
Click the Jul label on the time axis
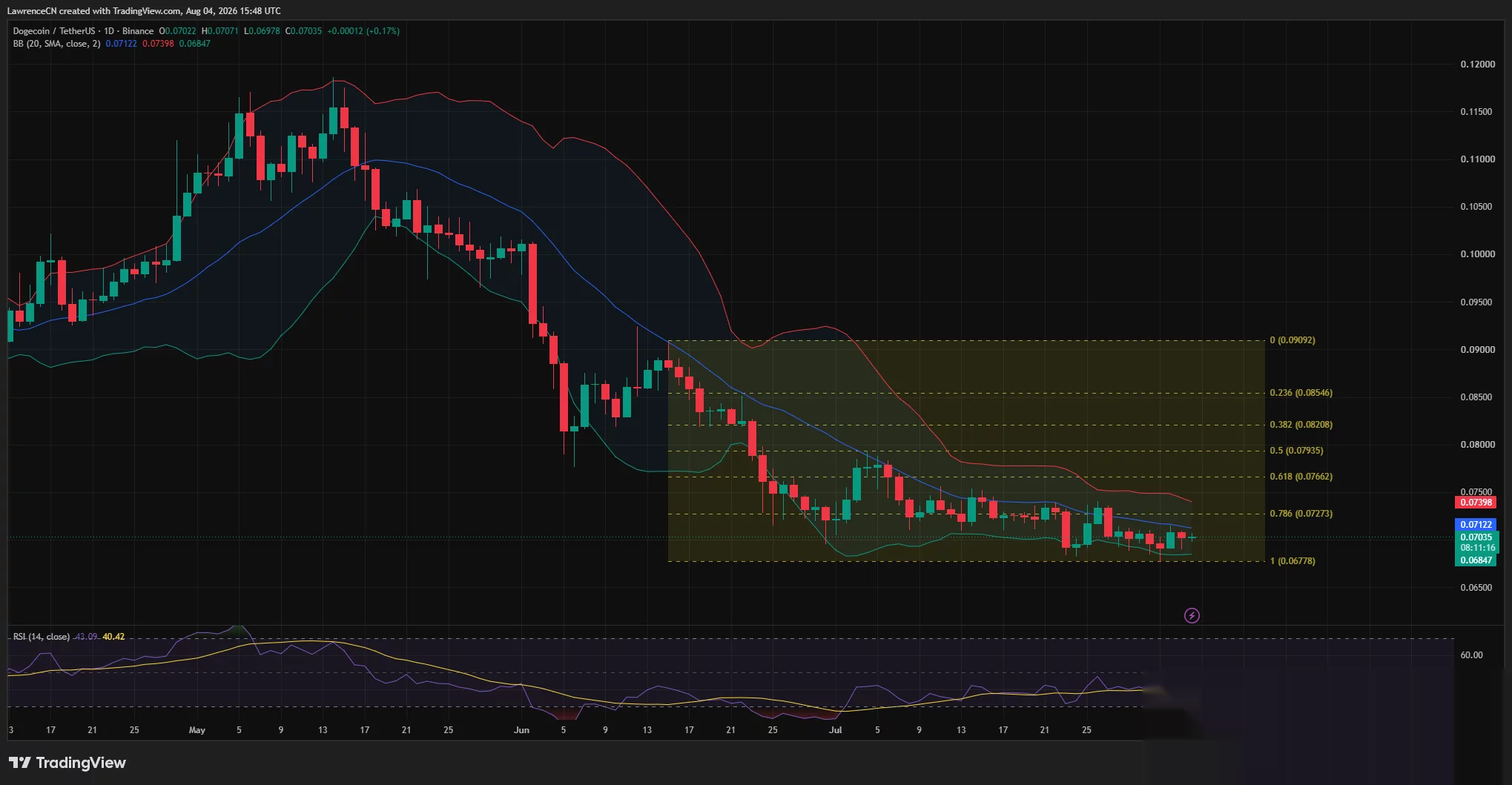pos(836,730)
